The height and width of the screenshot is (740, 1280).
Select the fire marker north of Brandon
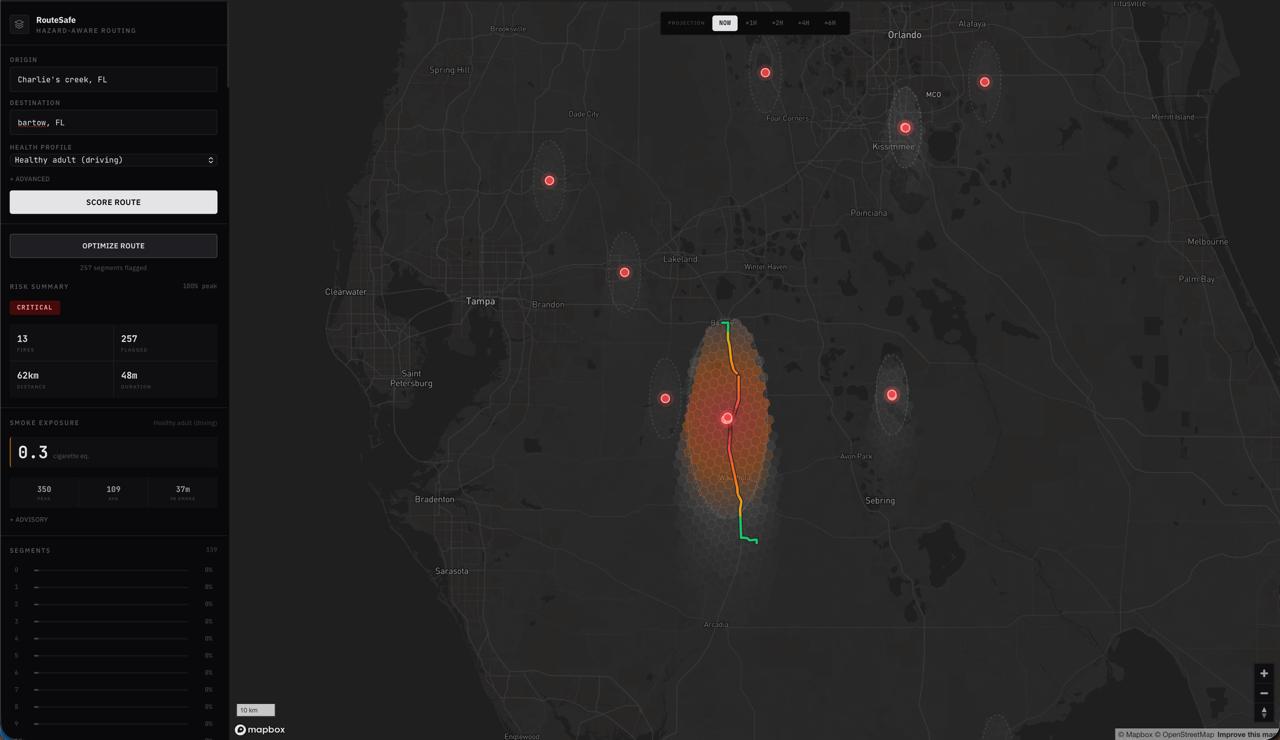tap(549, 181)
